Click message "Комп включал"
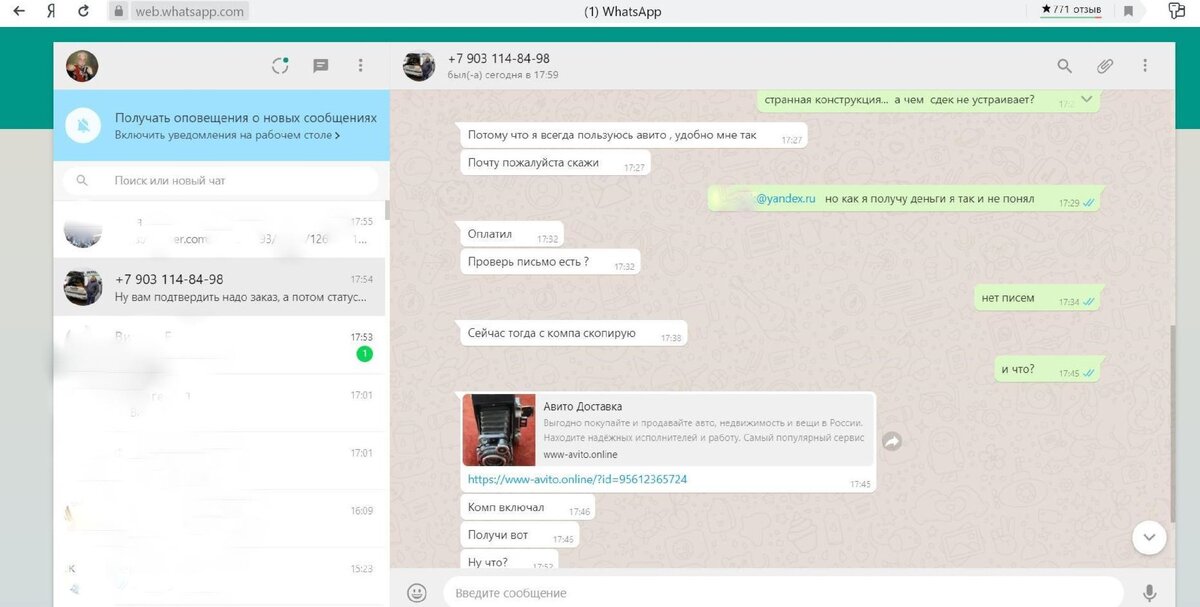 526,508
